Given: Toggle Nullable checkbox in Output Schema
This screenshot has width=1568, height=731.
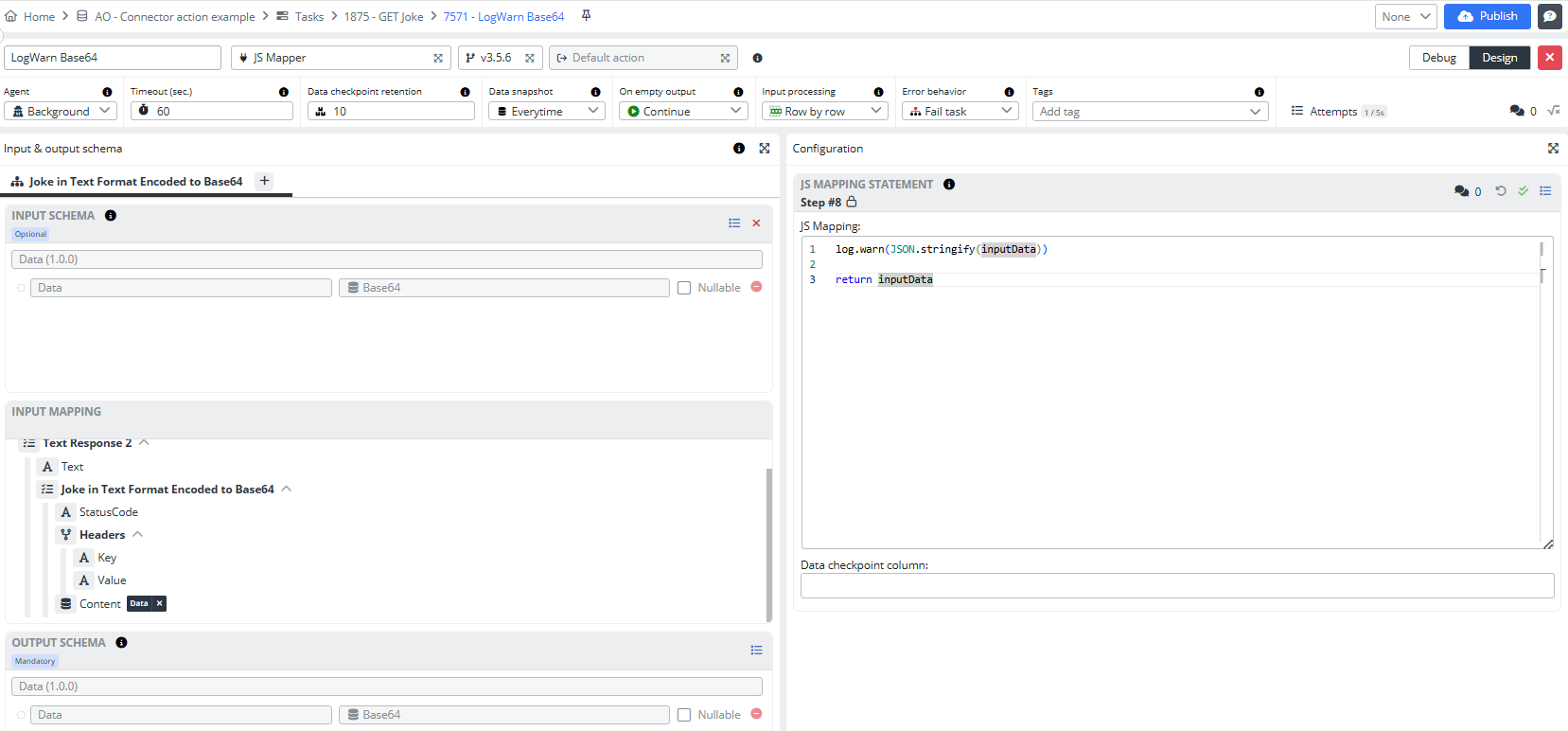Looking at the screenshot, I should pyautogui.click(x=684, y=715).
